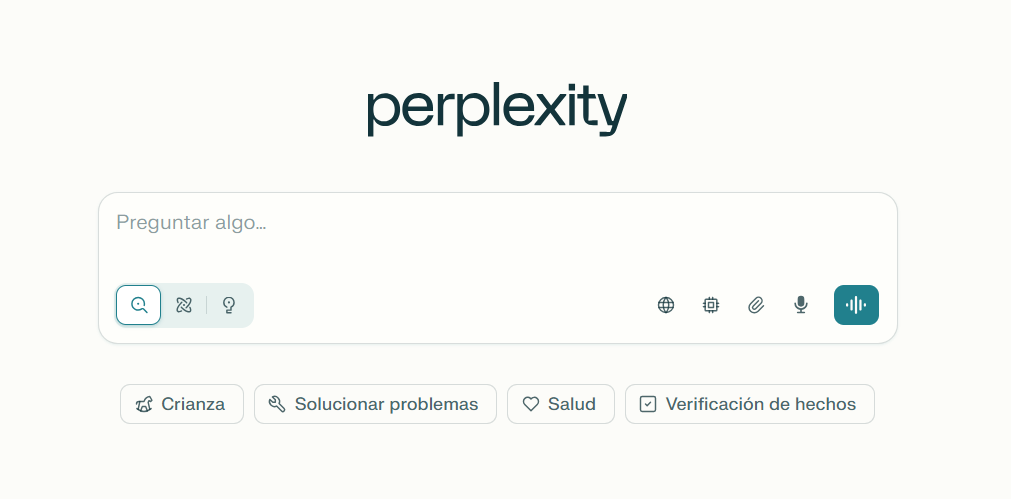Image resolution: width=1011 pixels, height=499 pixels.
Task: Open the chip model selector
Action: tap(711, 305)
